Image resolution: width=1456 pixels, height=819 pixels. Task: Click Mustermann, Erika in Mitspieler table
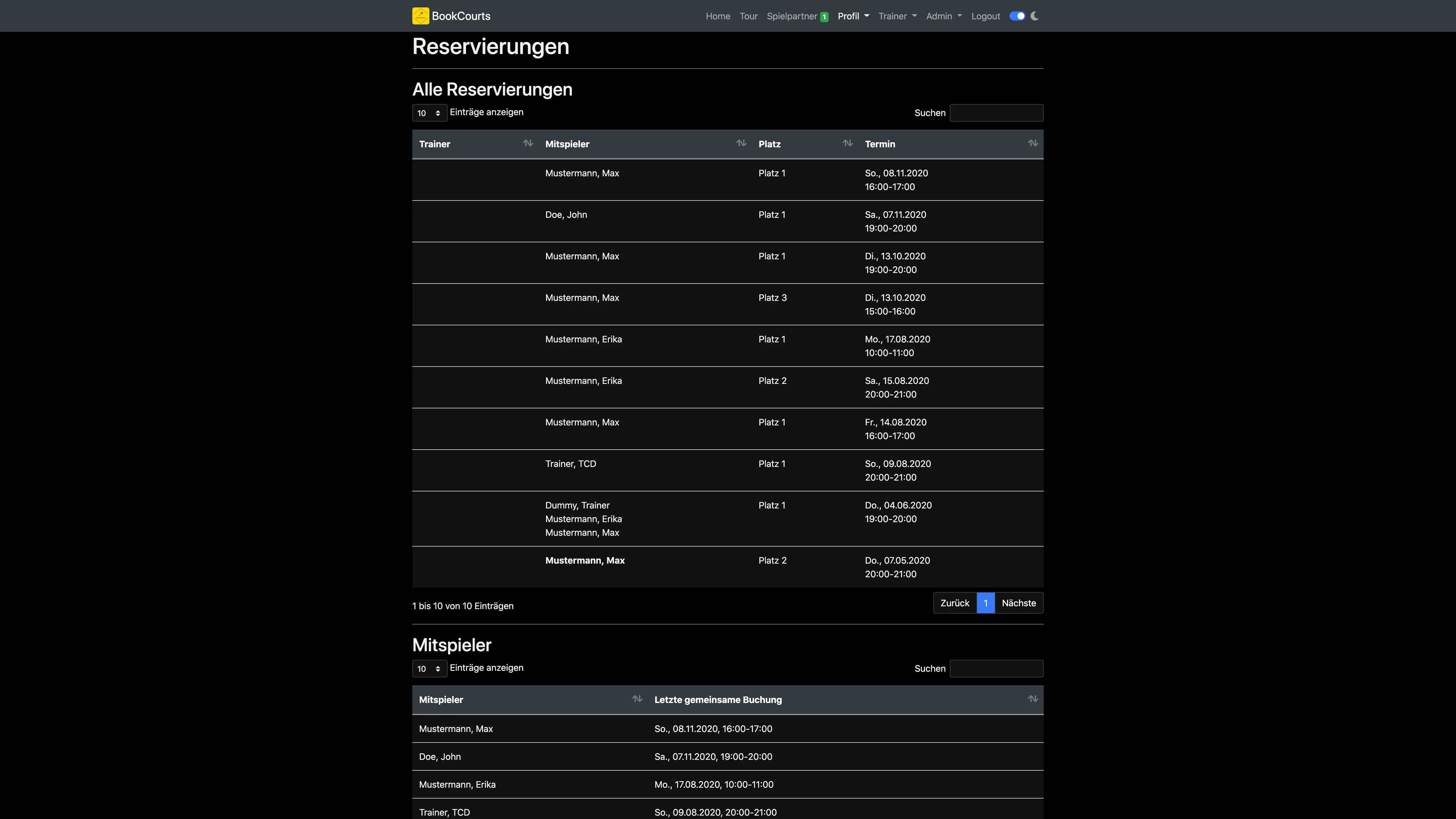point(457,785)
